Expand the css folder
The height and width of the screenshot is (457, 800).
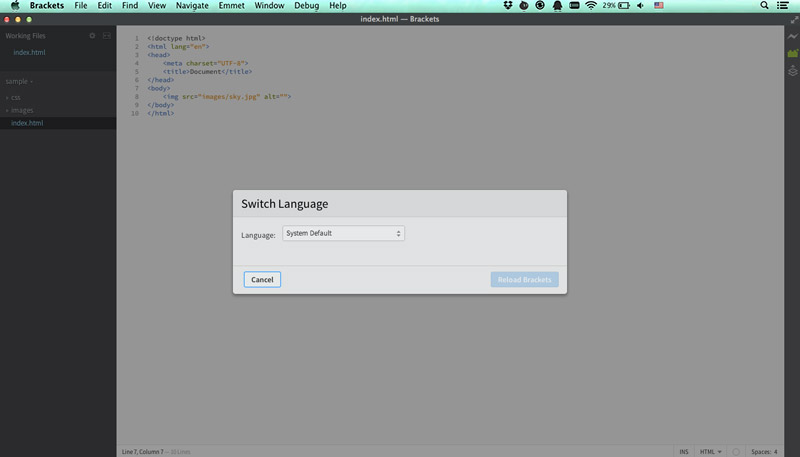[x=13, y=97]
